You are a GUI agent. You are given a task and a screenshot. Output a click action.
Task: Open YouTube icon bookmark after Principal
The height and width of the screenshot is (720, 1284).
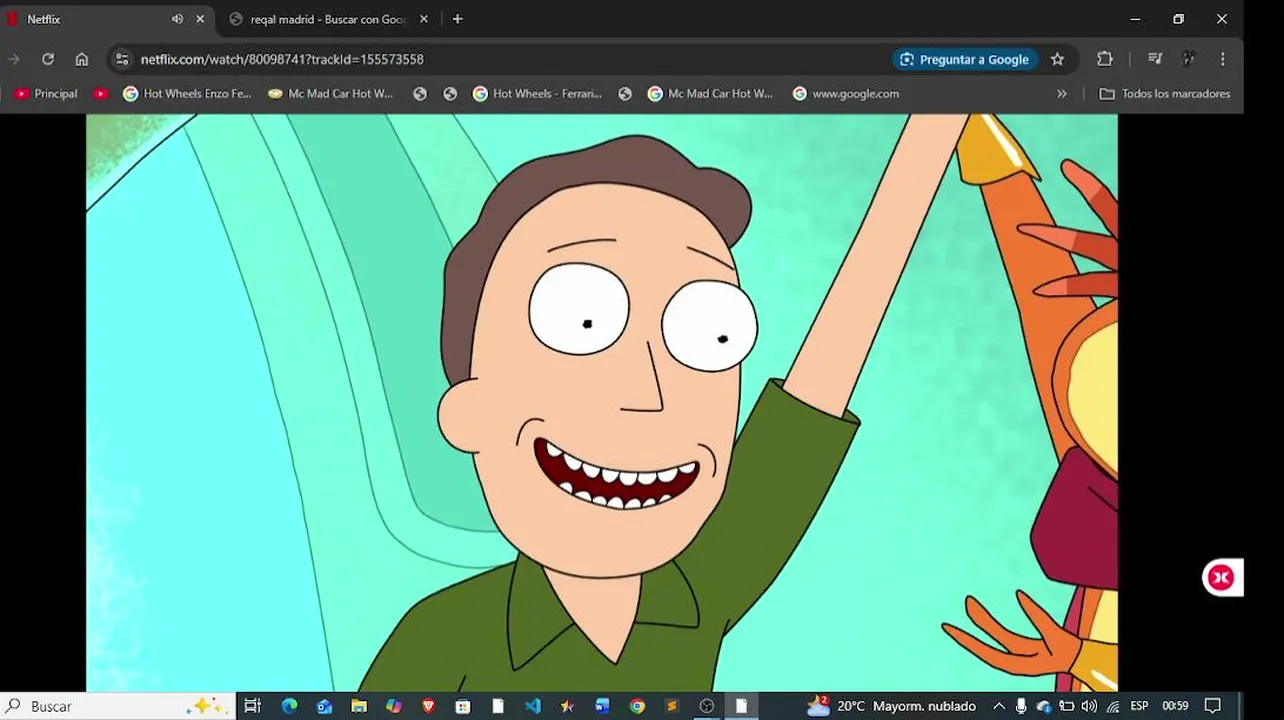[x=100, y=93]
